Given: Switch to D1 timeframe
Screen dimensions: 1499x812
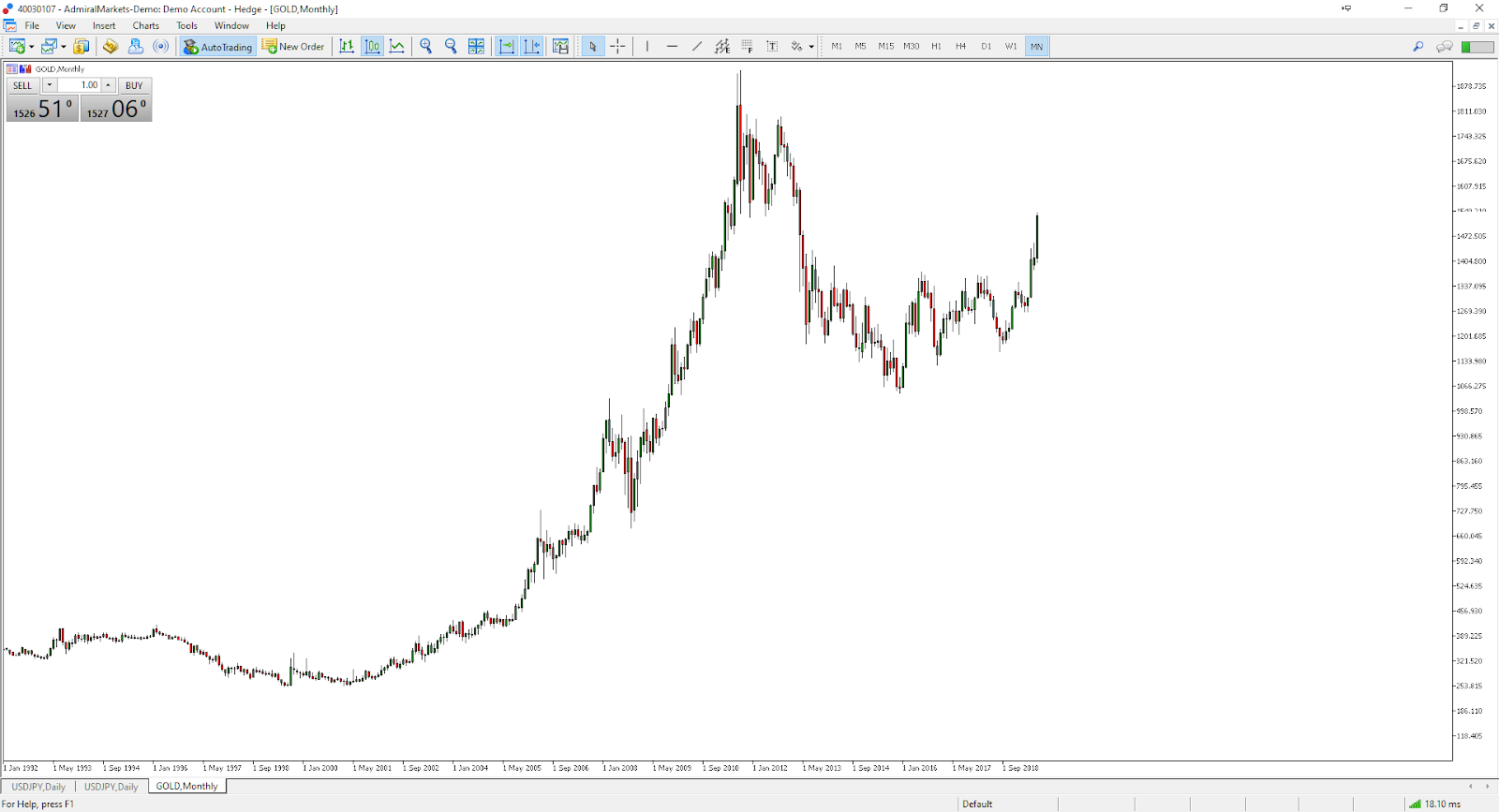Looking at the screenshot, I should pyautogui.click(x=986, y=46).
